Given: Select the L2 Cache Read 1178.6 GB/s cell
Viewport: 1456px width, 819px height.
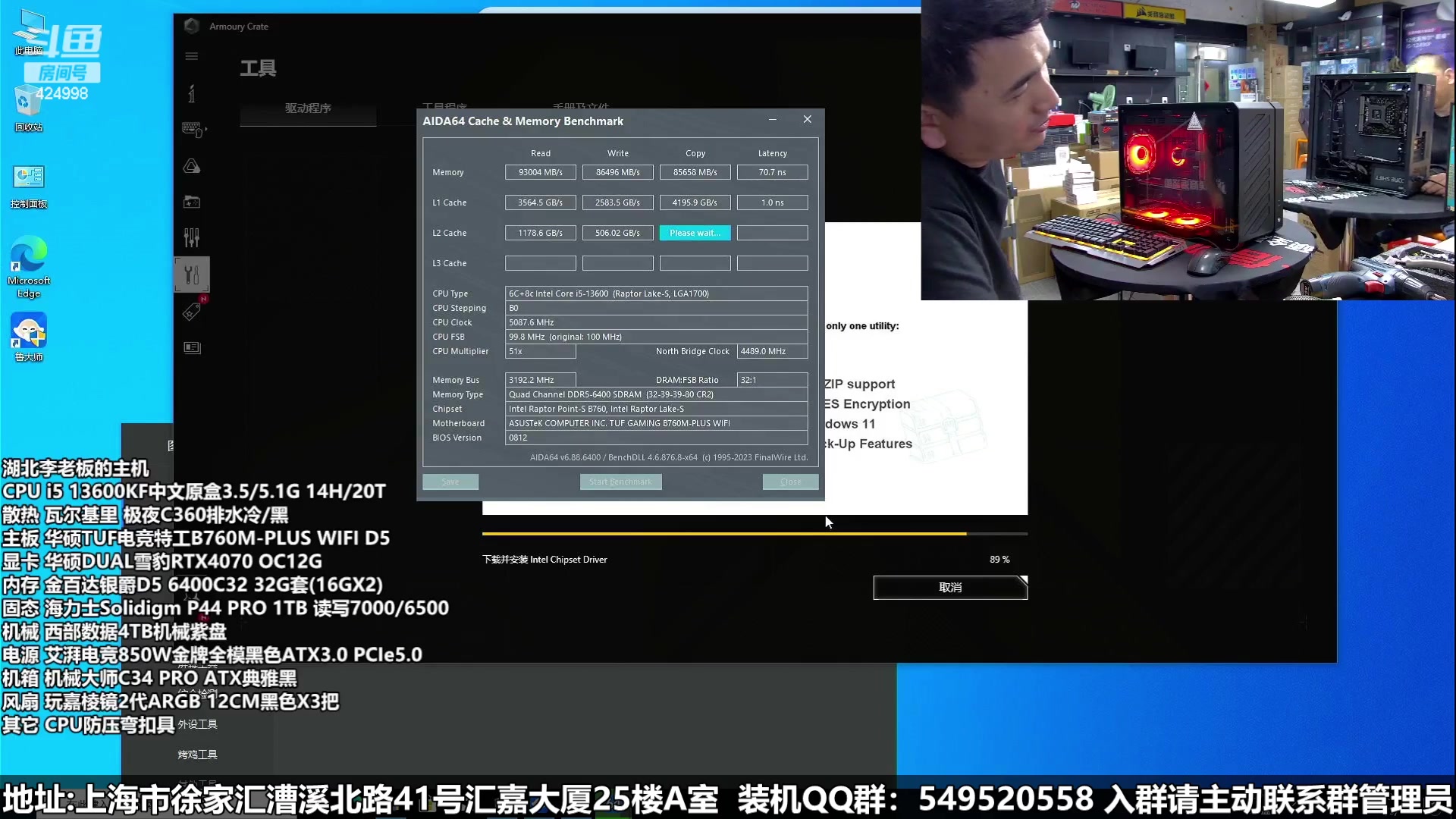Looking at the screenshot, I should 541,233.
